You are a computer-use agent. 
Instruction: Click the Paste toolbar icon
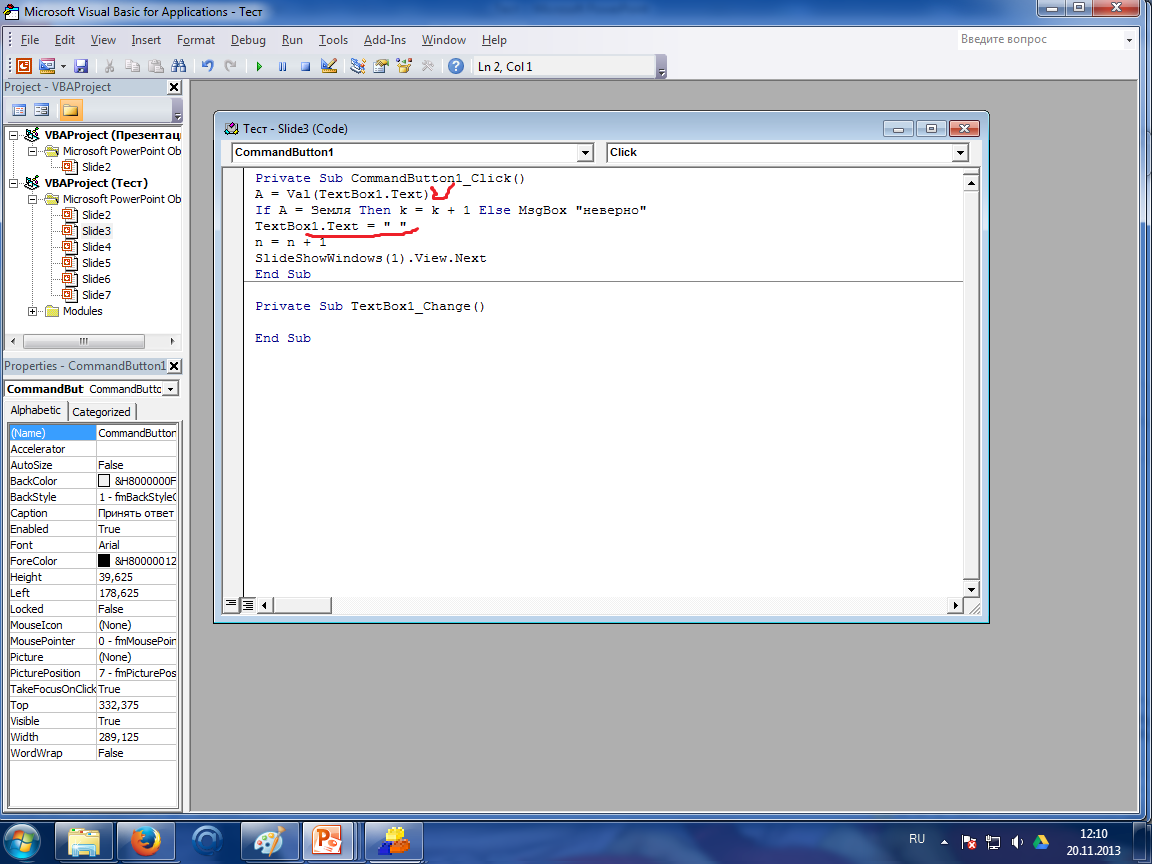click(155, 66)
